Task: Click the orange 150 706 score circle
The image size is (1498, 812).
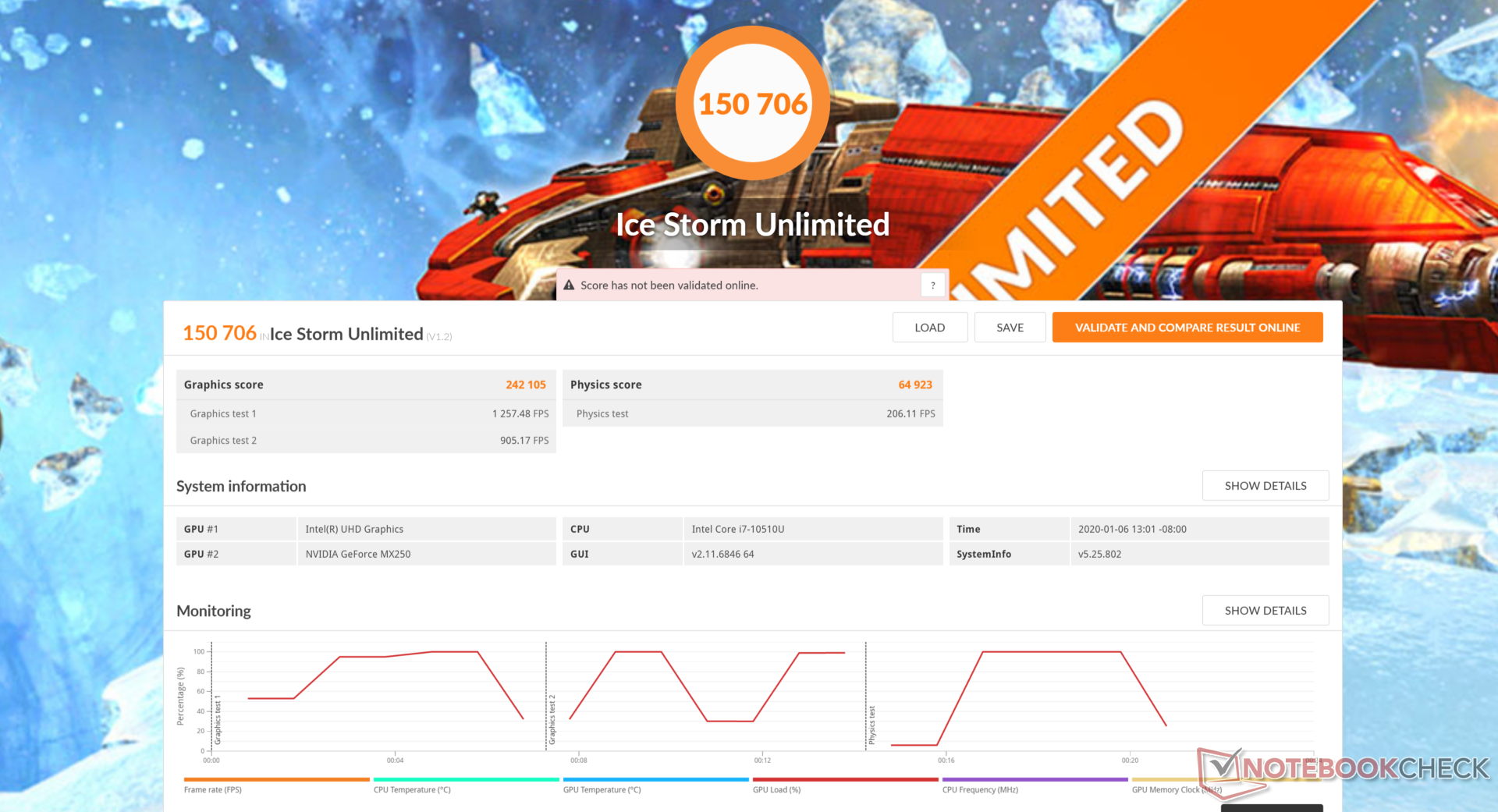Action: tap(753, 104)
